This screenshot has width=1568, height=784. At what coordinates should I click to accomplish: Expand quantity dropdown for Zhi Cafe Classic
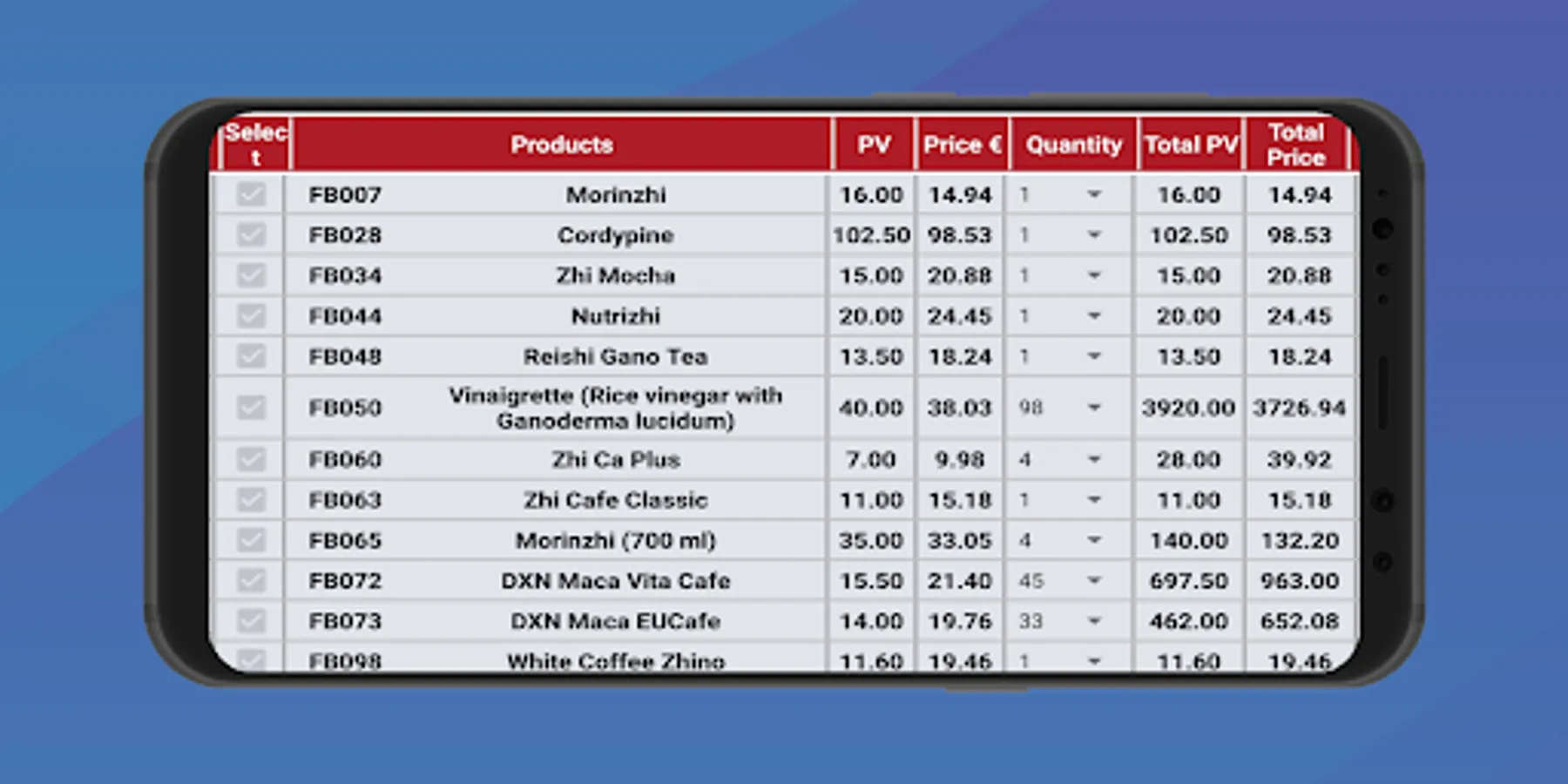[1068, 500]
